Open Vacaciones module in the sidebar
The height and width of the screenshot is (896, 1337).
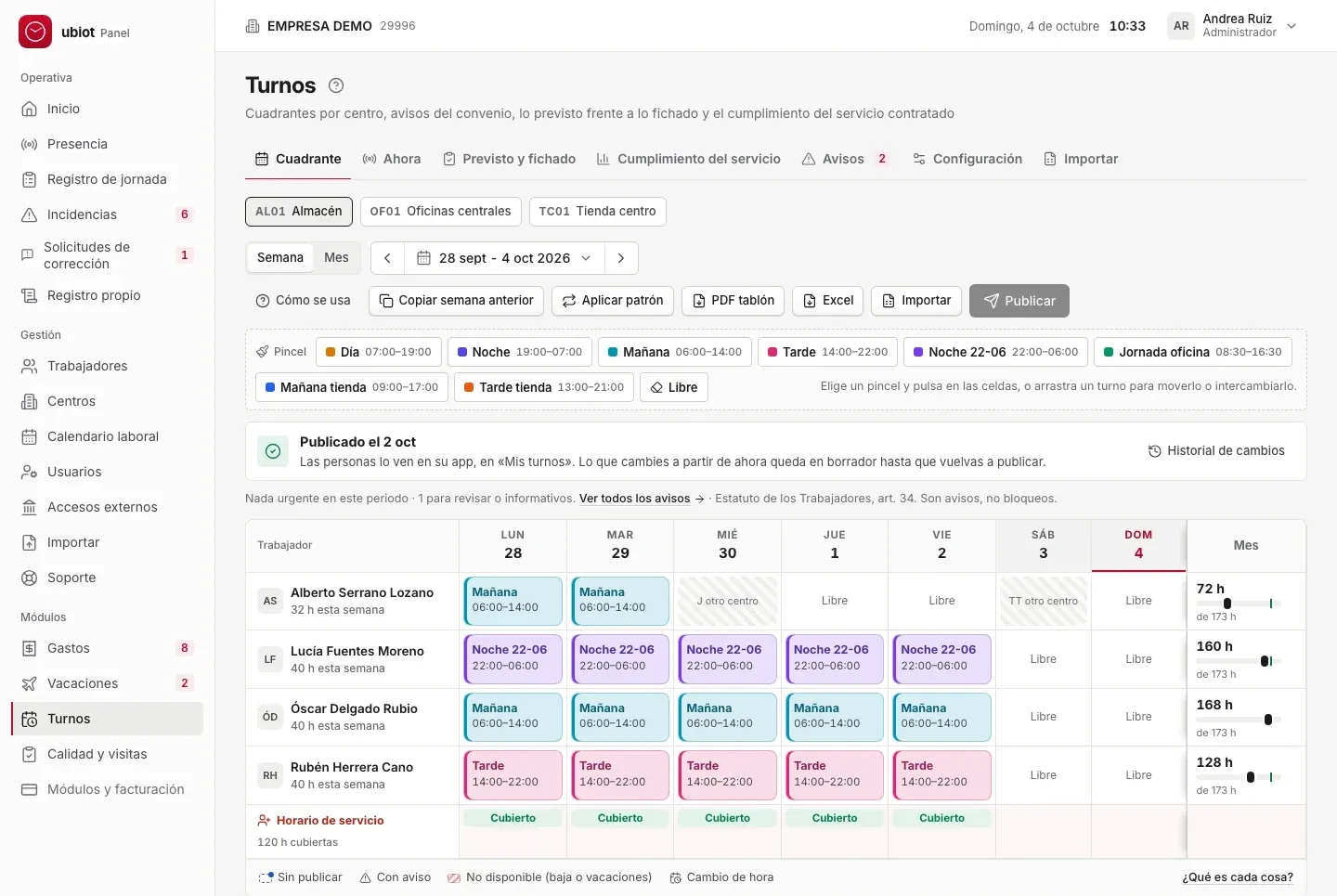click(107, 683)
